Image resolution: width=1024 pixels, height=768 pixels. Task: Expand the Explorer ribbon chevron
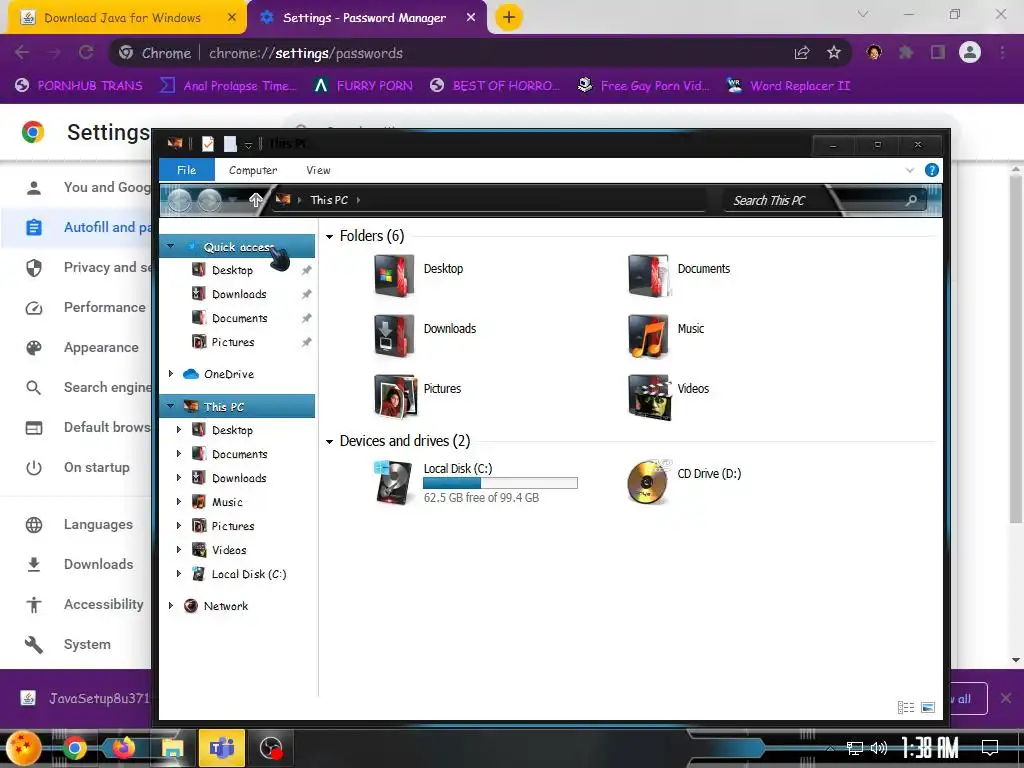[910, 170]
